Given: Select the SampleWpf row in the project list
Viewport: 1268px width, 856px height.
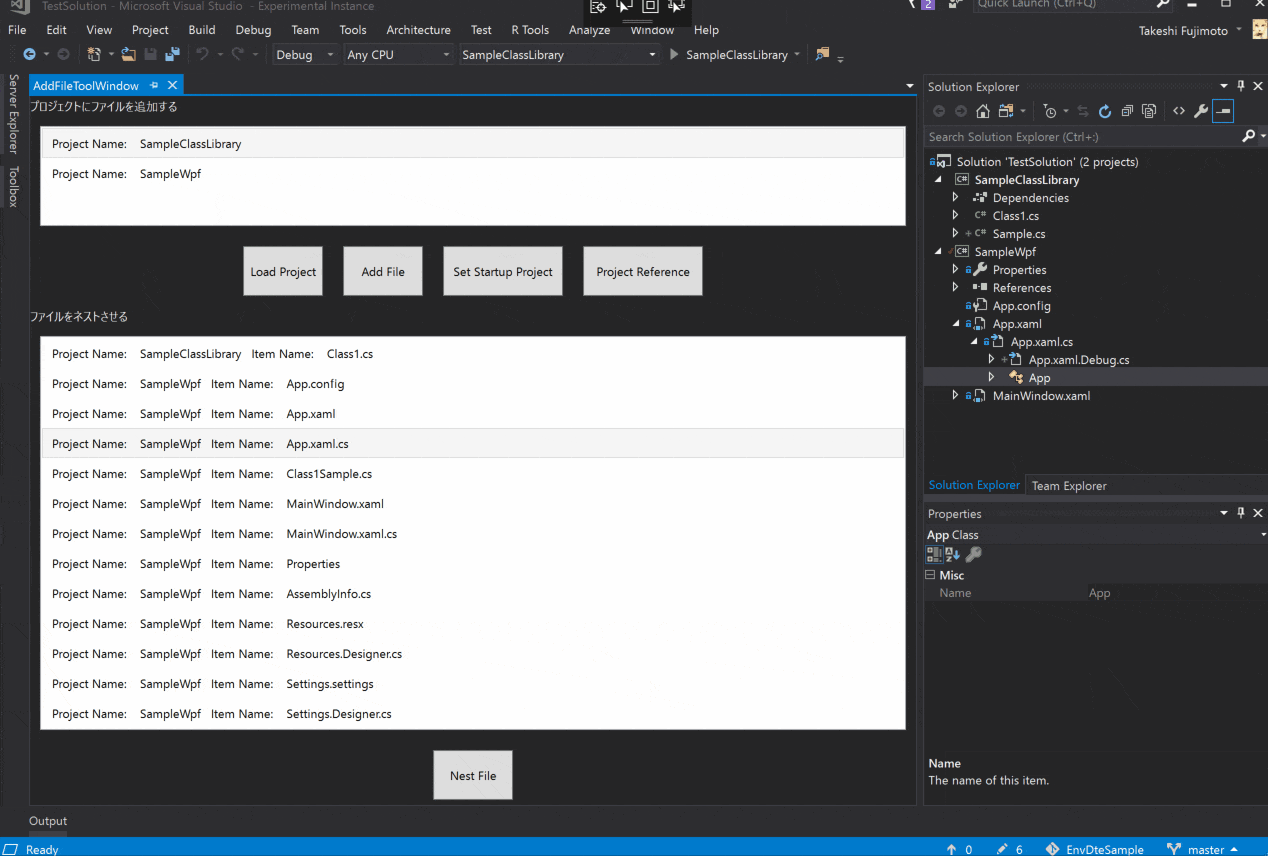Looking at the screenshot, I should pos(472,174).
